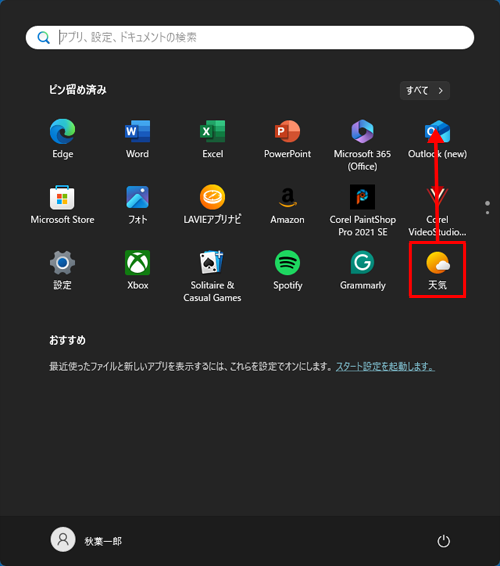Click the search magnifier icon
500x566 pixels.
[x=43, y=38]
